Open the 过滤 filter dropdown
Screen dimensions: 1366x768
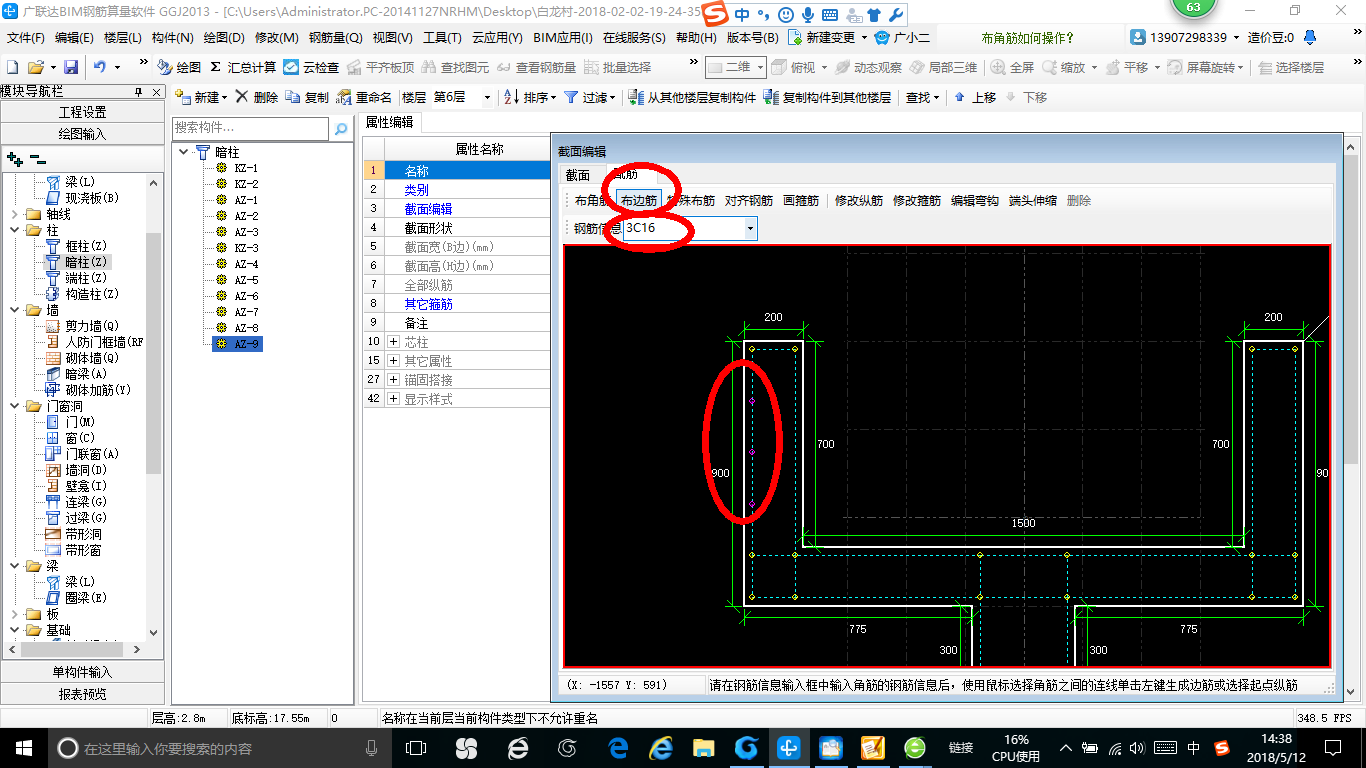point(590,97)
